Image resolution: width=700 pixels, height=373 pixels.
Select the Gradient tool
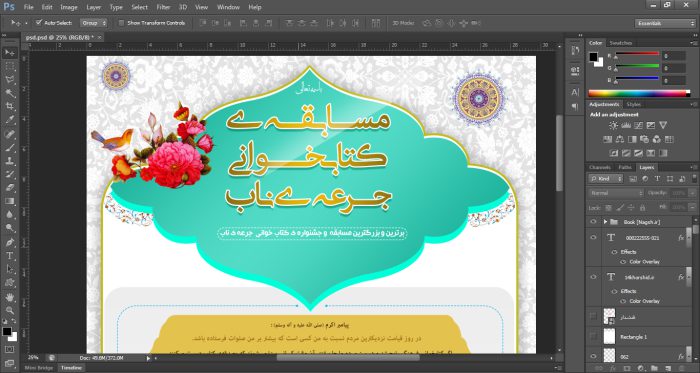9,201
